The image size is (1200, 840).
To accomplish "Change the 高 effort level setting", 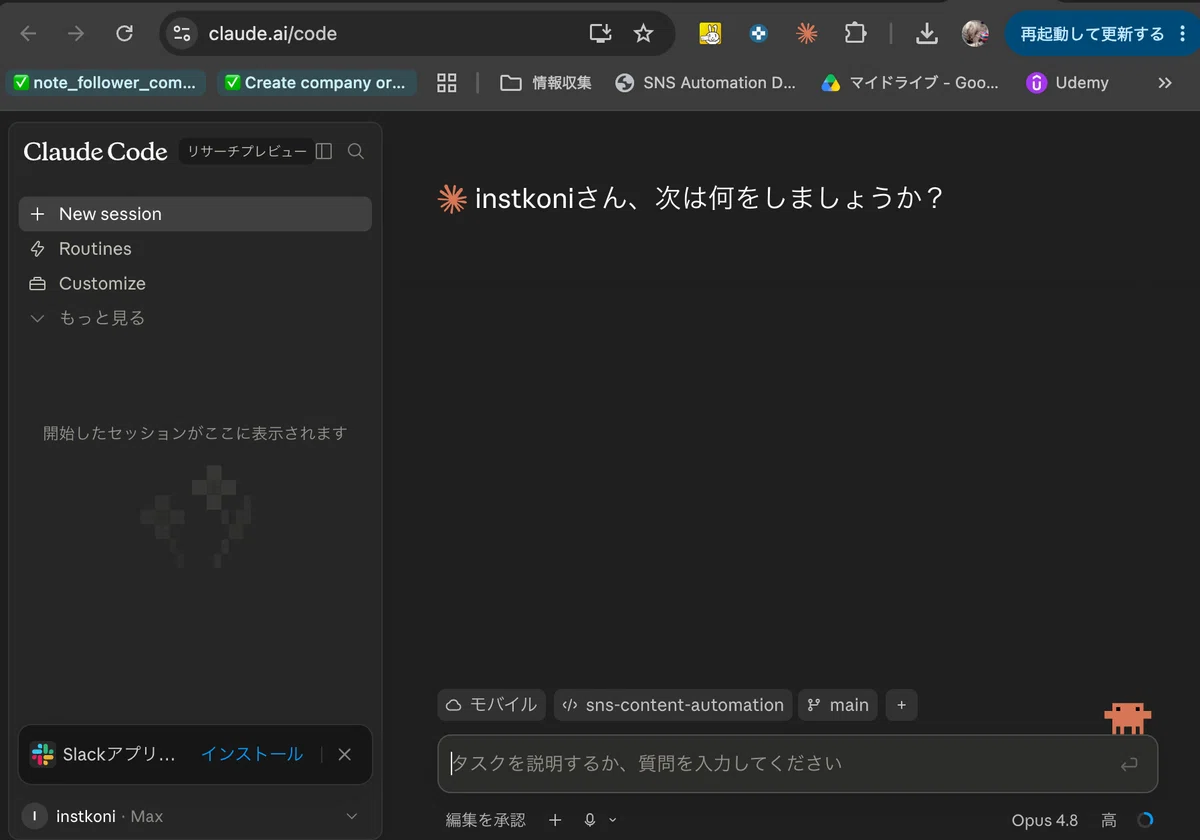I will [x=1109, y=820].
